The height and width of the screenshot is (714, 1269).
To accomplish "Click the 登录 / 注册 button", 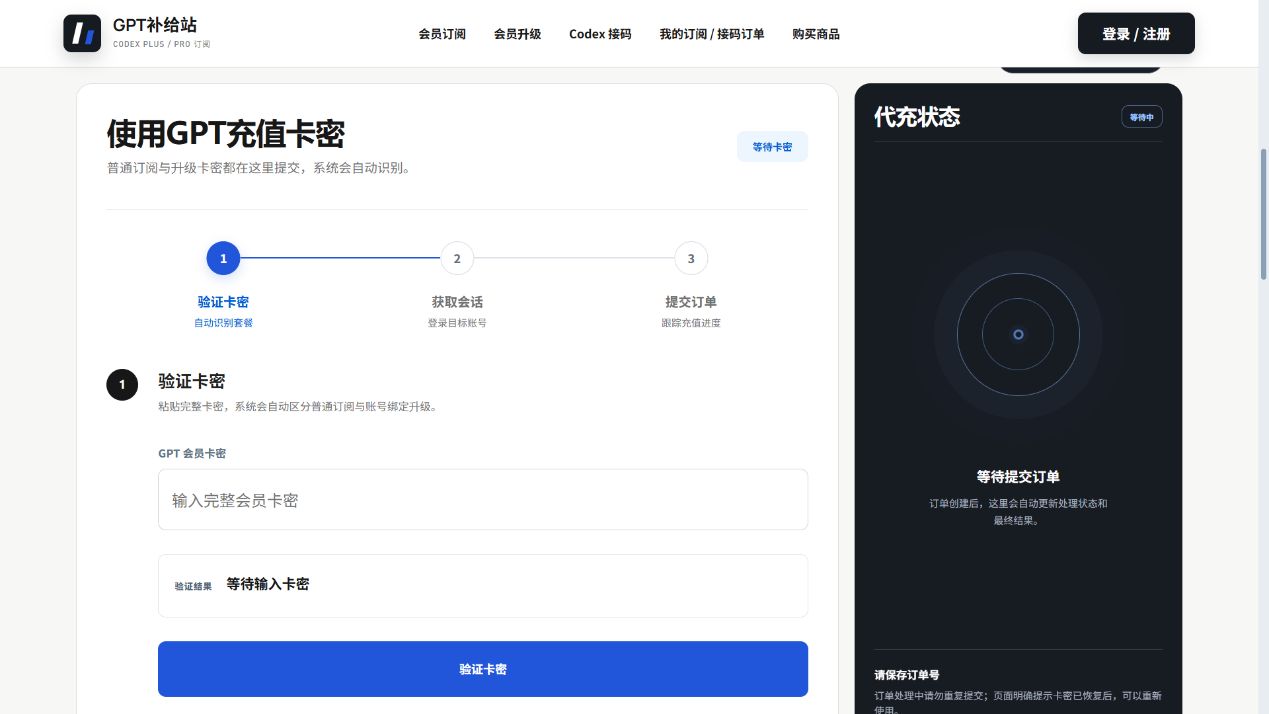I will pyautogui.click(x=1136, y=34).
